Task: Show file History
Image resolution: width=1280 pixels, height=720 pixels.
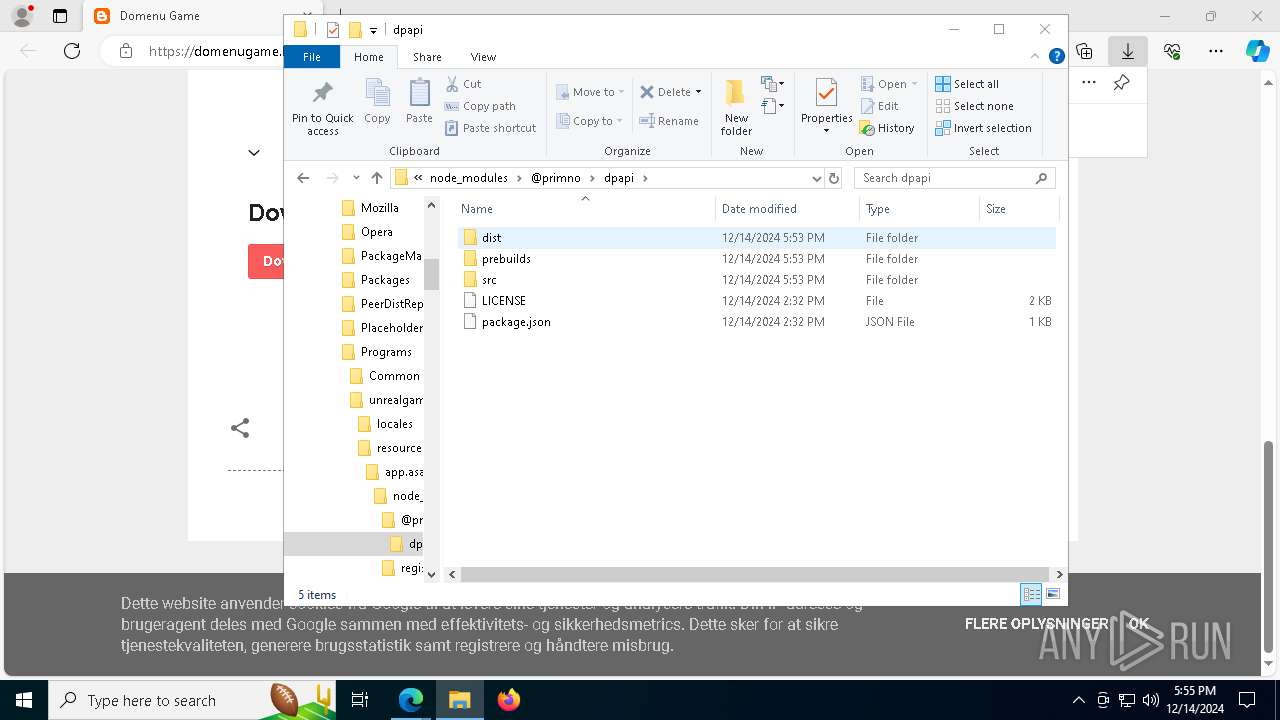Action: point(887,128)
